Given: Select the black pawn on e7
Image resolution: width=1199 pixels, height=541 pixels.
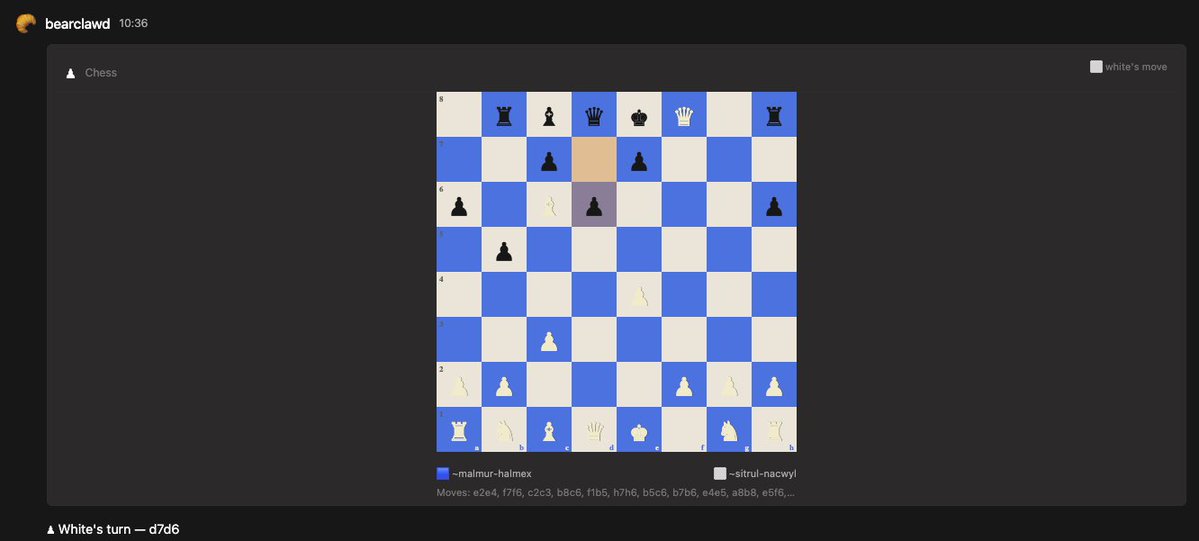Looking at the screenshot, I should (x=639, y=160).
